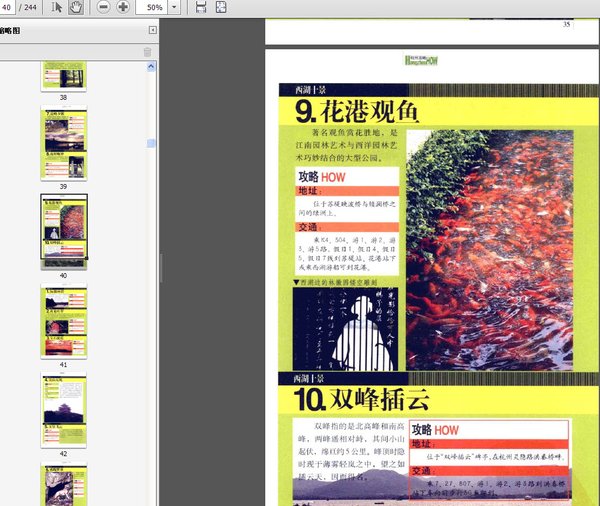
Task: Click the fit width scrolling icon
Action: (201, 7)
